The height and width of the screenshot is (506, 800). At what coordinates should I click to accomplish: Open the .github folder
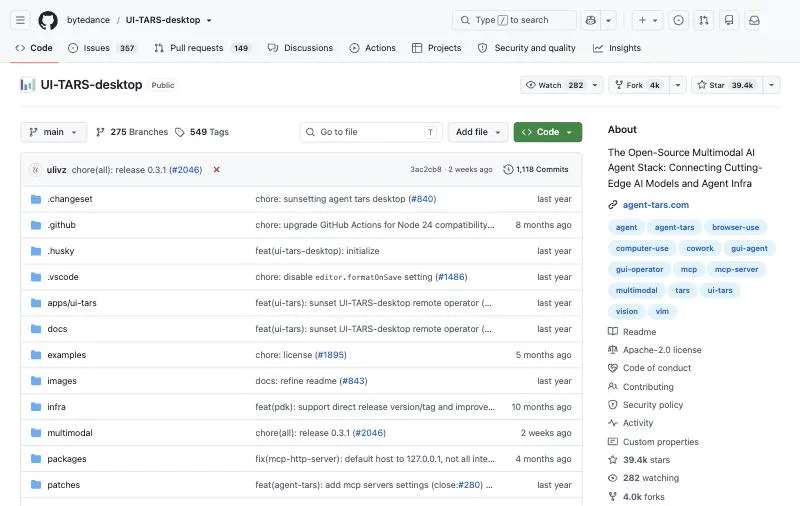[x=61, y=225]
